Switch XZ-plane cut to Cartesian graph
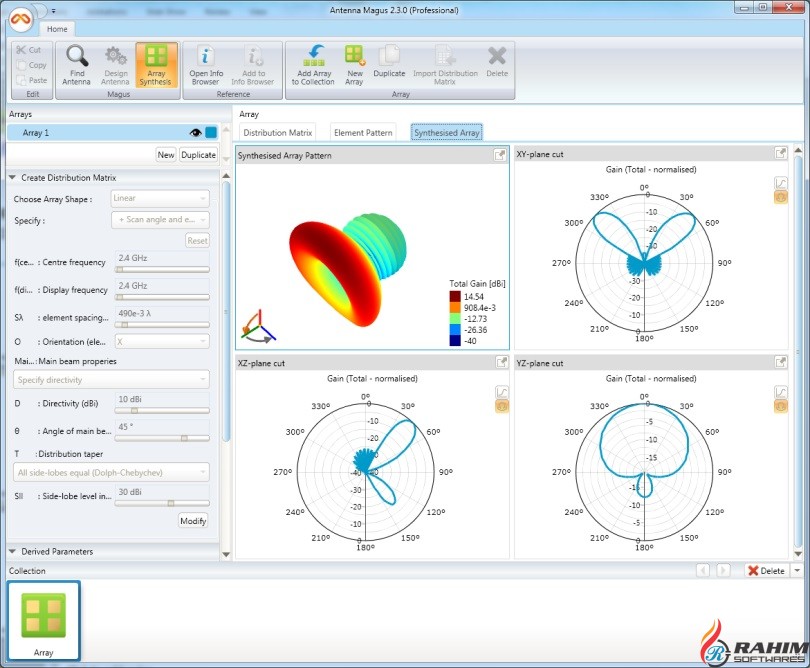 tap(502, 392)
